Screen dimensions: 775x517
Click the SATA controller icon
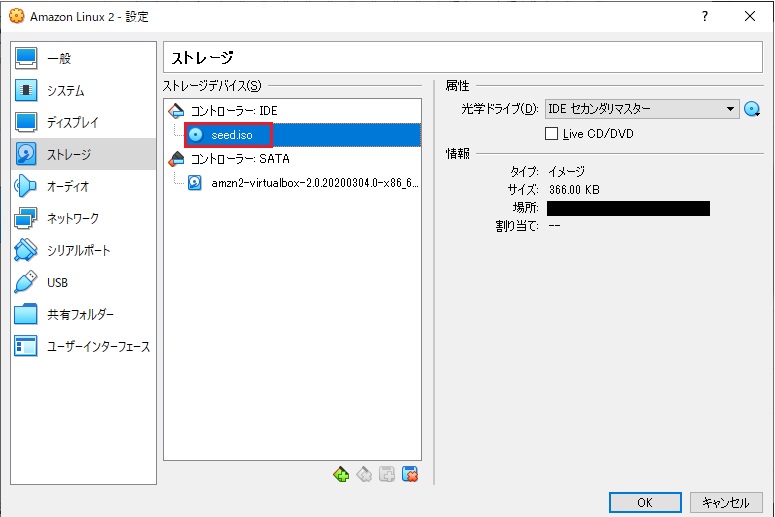tap(176, 159)
